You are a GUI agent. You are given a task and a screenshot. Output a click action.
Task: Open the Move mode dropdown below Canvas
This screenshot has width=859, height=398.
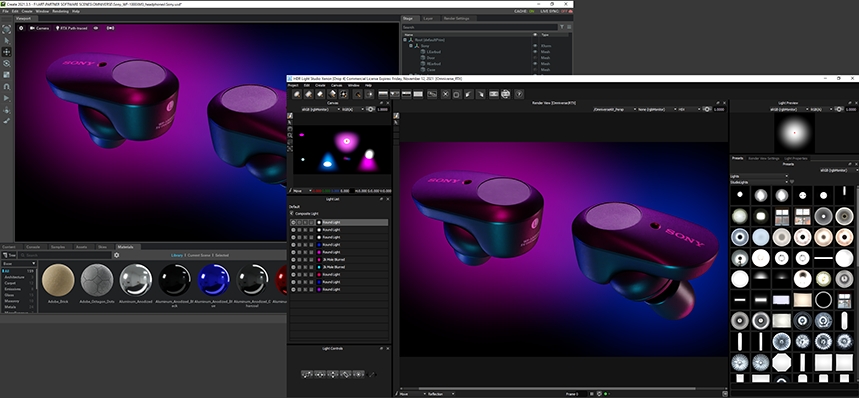coord(302,191)
